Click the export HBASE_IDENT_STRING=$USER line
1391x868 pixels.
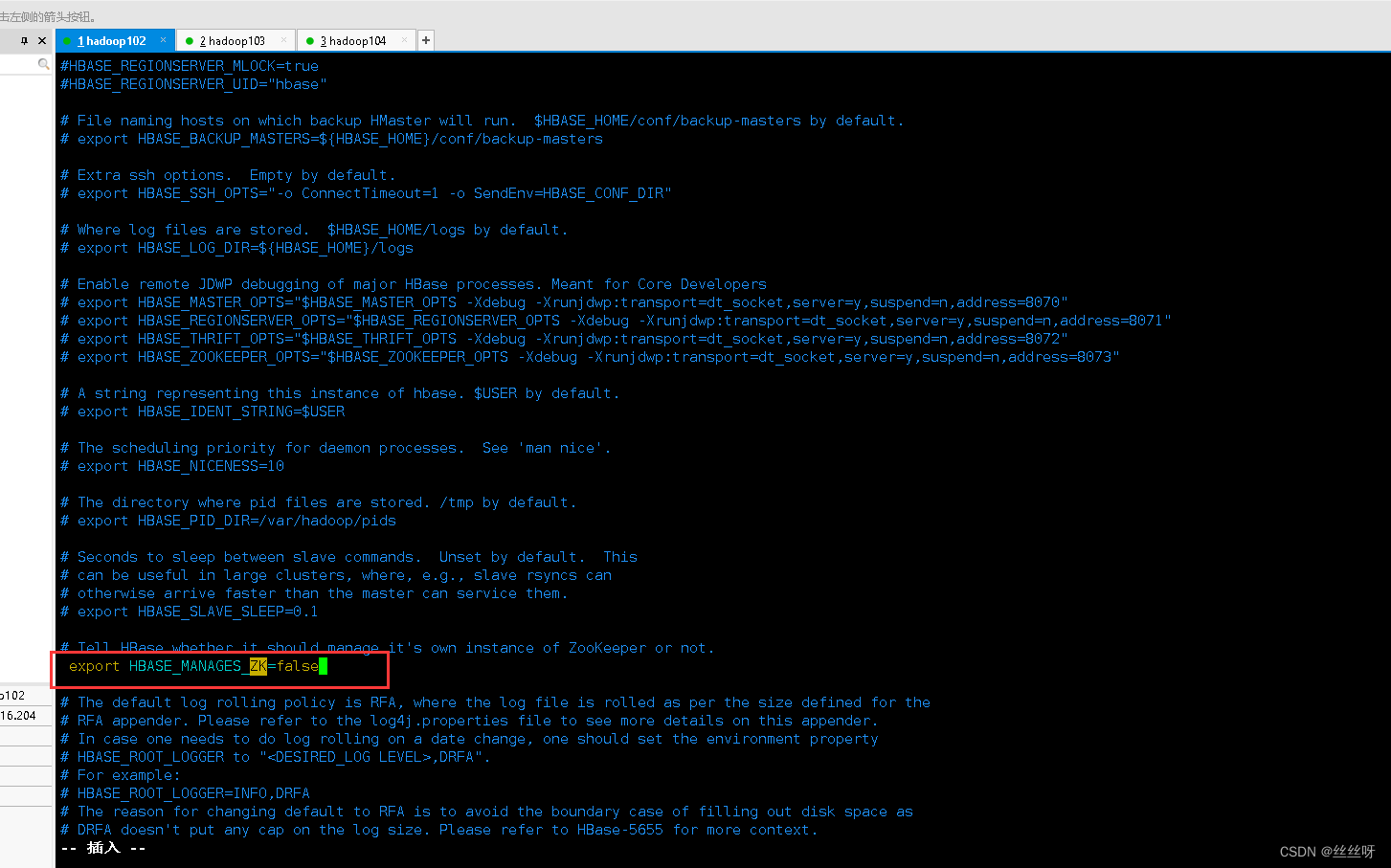[203, 412]
